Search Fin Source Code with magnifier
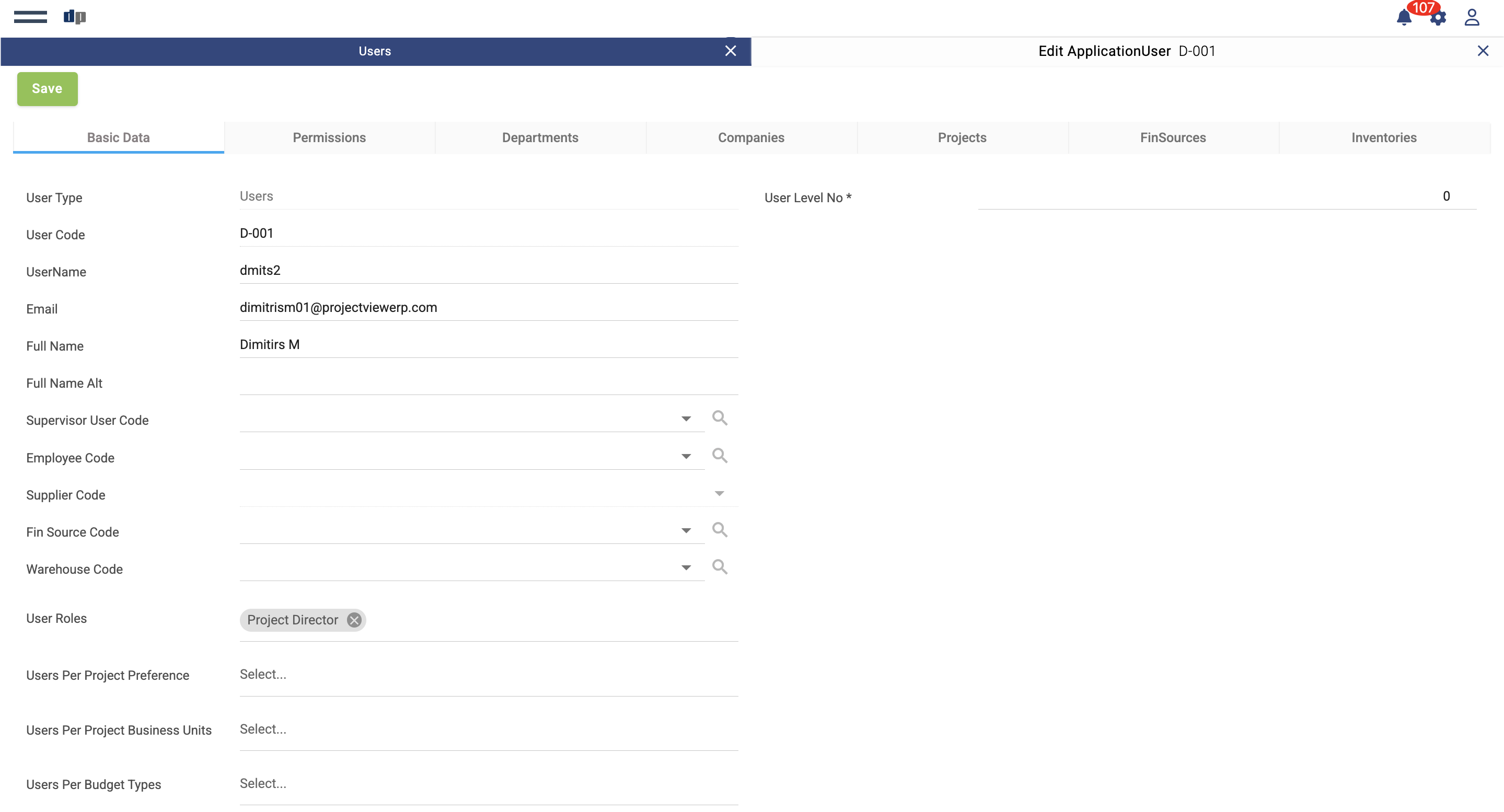The width and height of the screenshot is (1504, 812). click(719, 529)
